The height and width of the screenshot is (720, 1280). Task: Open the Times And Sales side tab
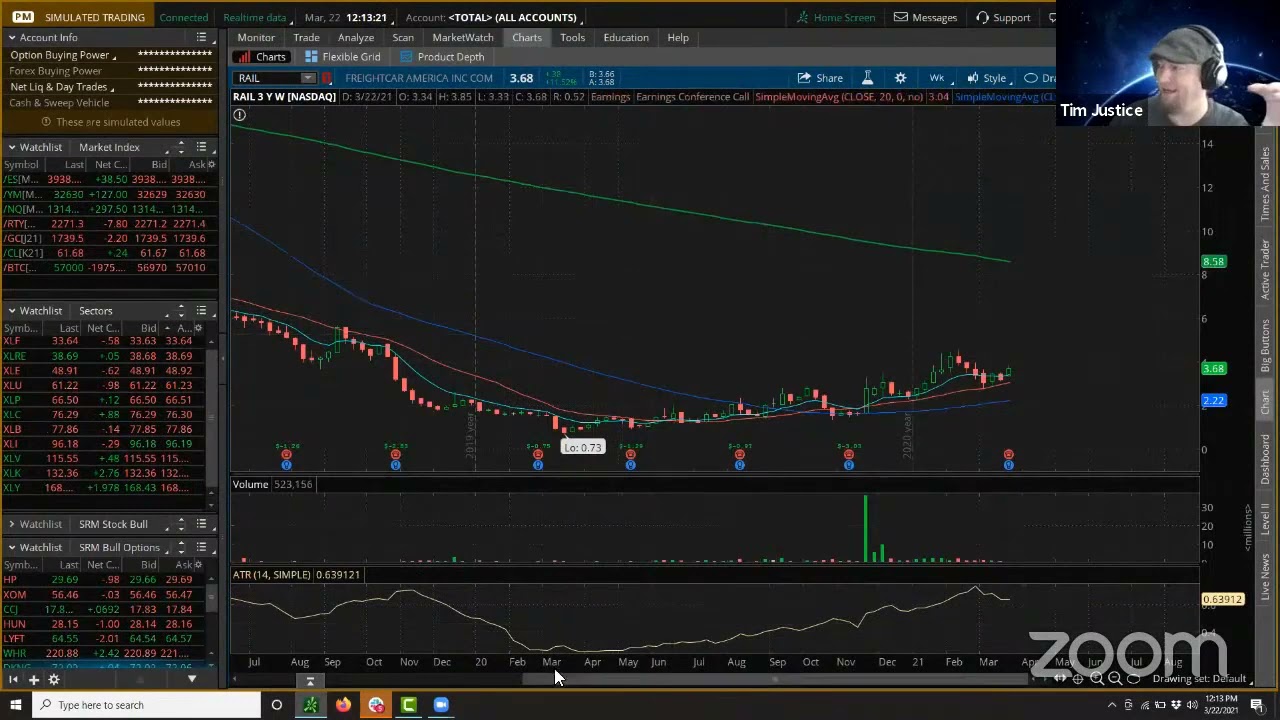pos(1265,184)
